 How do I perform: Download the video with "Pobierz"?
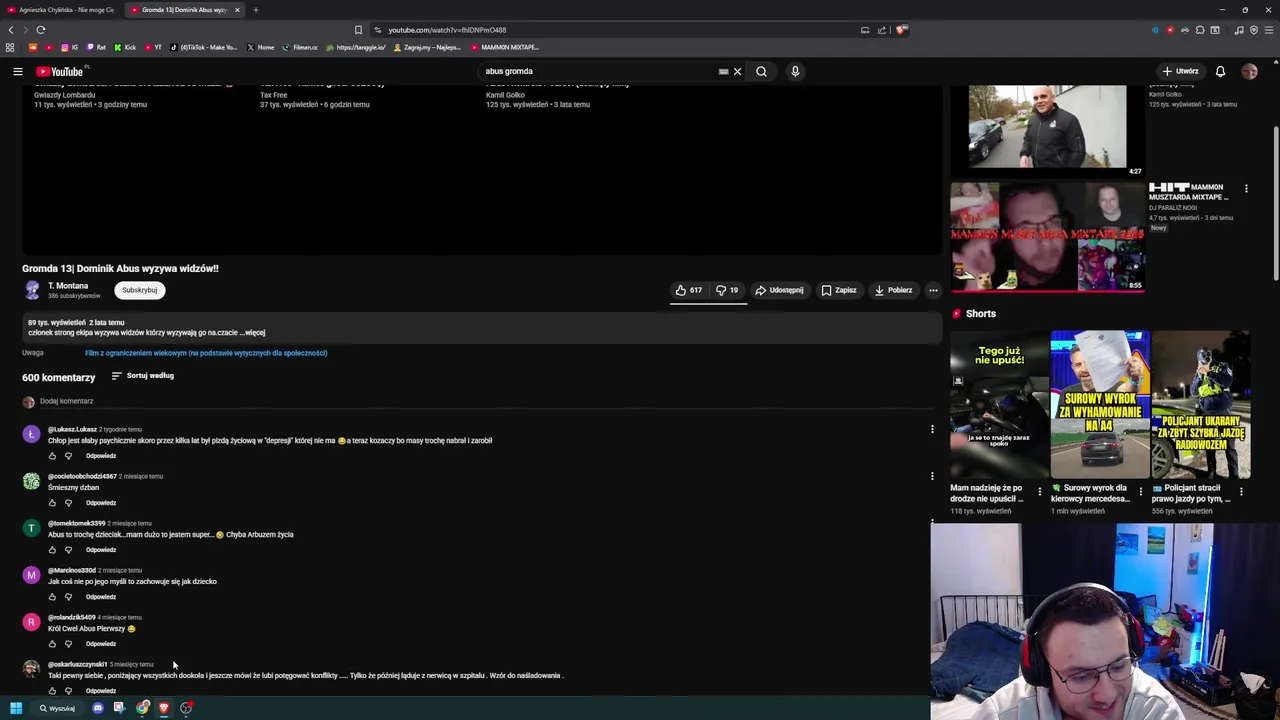[x=893, y=290]
